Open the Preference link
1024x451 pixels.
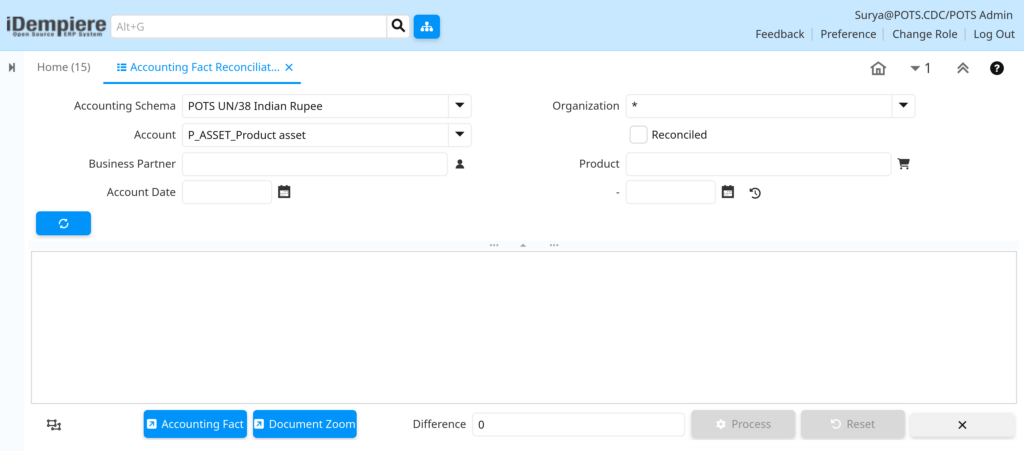848,35
